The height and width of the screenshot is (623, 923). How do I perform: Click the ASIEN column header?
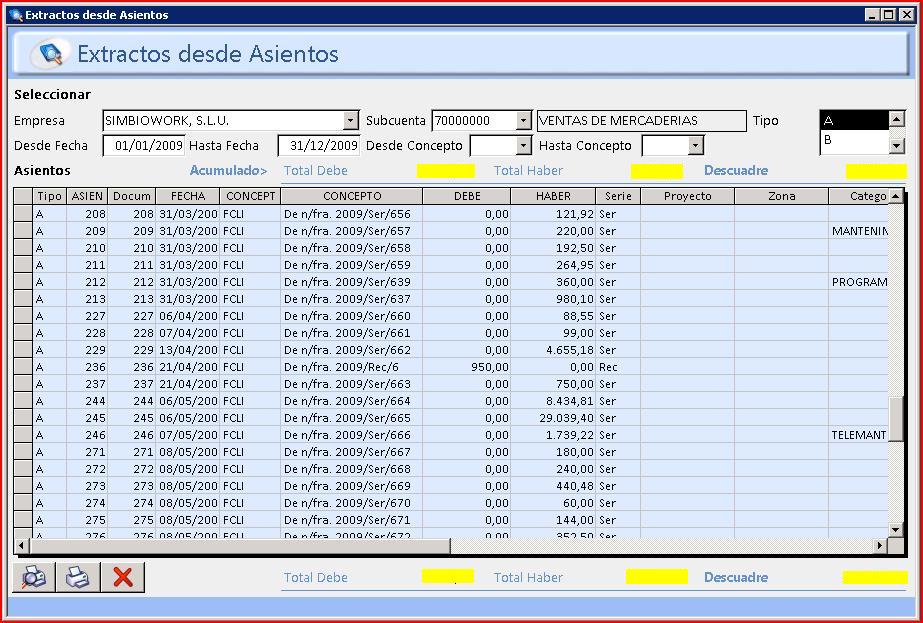(87, 196)
